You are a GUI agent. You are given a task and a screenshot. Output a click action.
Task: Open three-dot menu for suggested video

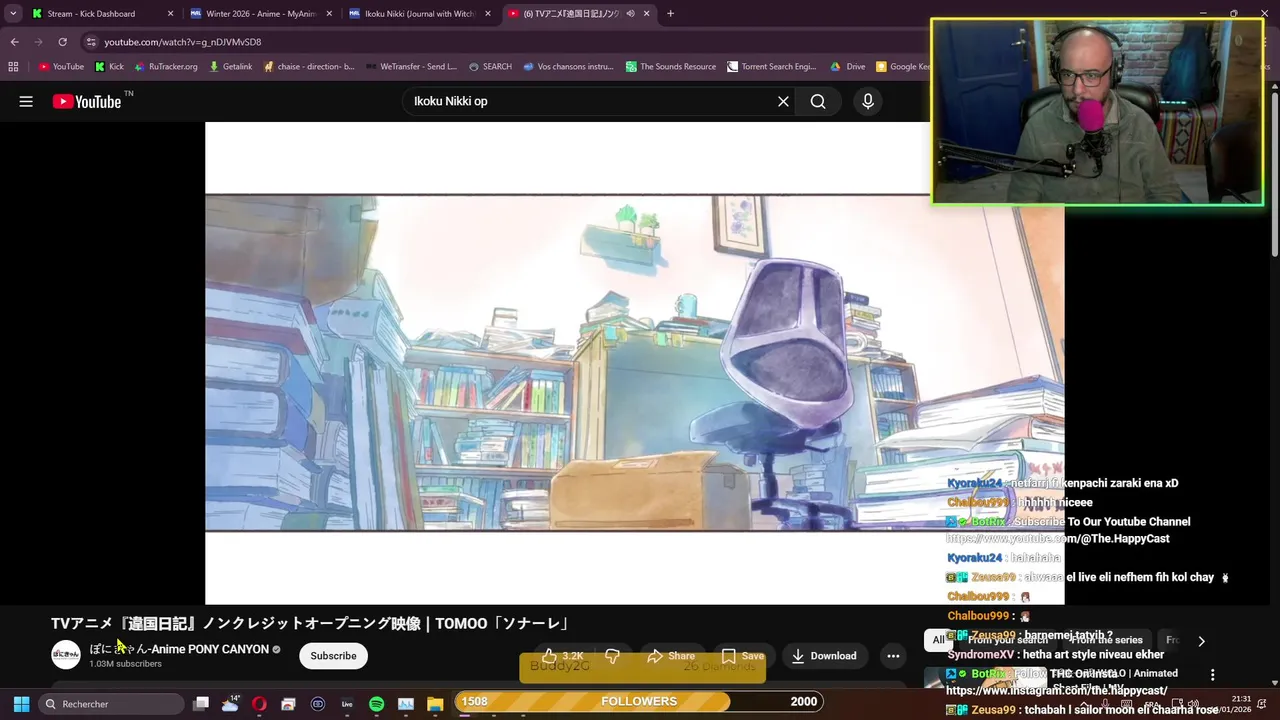click(x=1212, y=675)
